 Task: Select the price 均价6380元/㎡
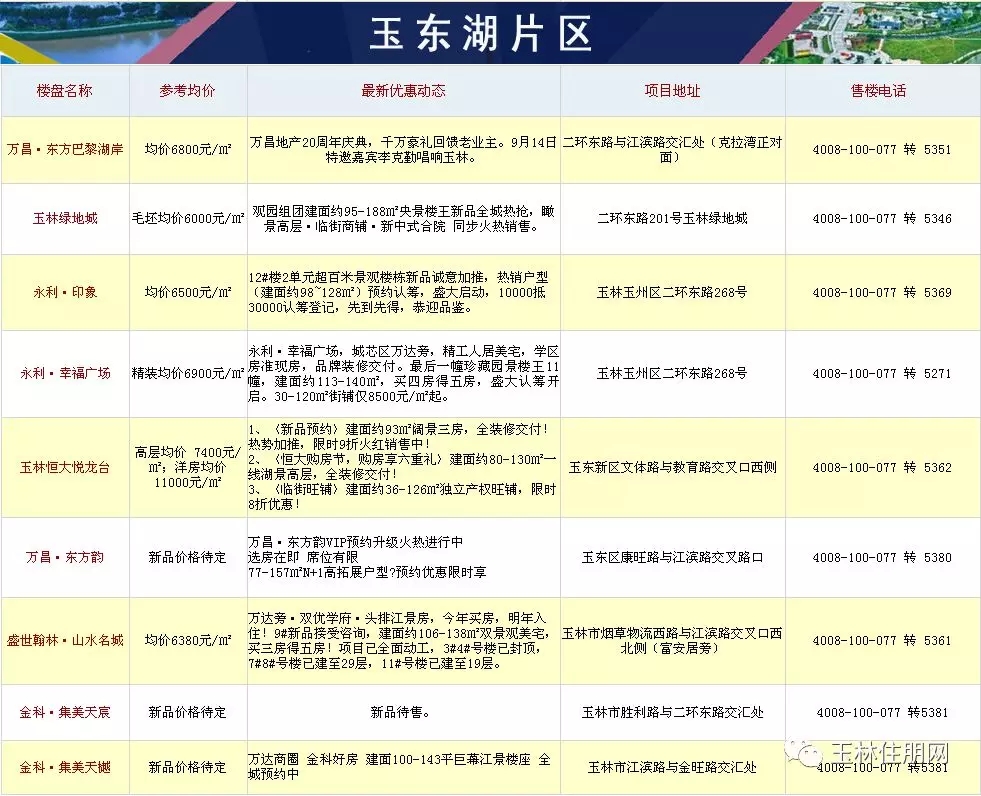tap(188, 641)
